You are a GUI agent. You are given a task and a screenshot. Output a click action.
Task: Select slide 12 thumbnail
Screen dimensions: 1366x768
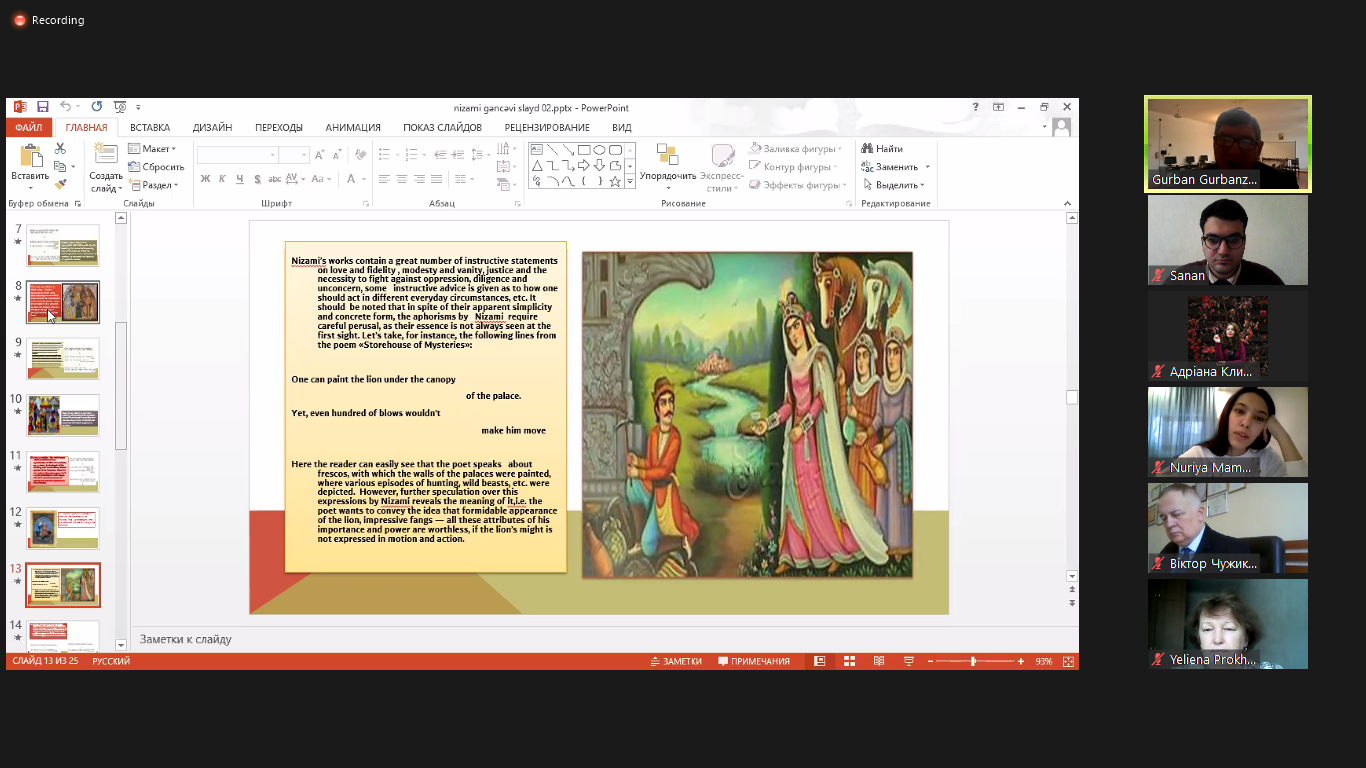click(63, 528)
